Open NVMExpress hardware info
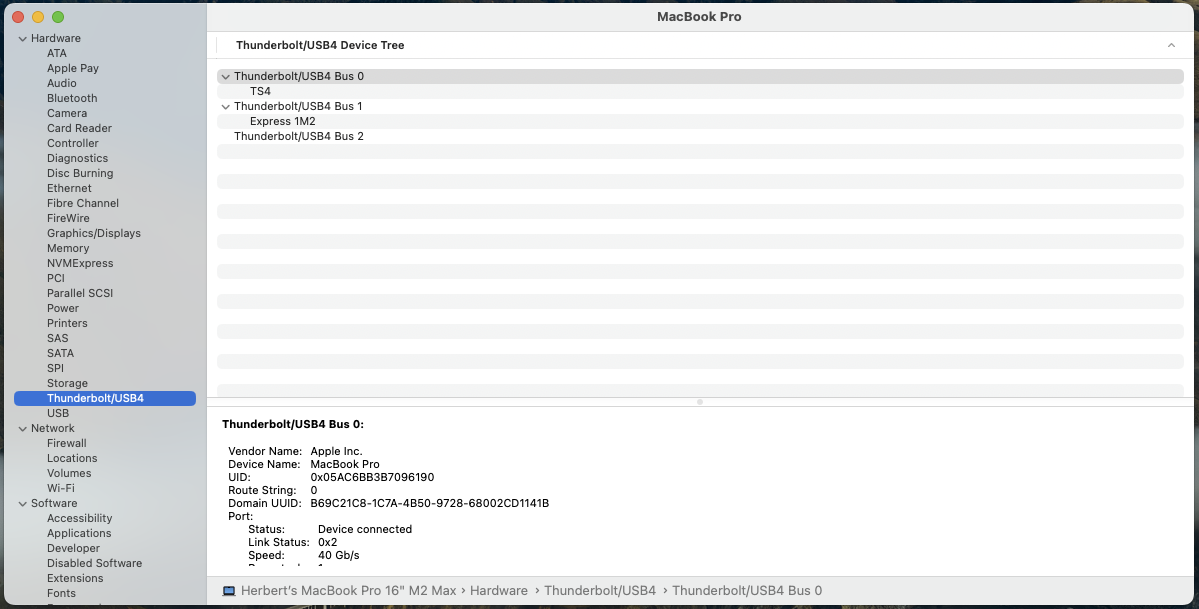The height and width of the screenshot is (609, 1199). click(80, 263)
